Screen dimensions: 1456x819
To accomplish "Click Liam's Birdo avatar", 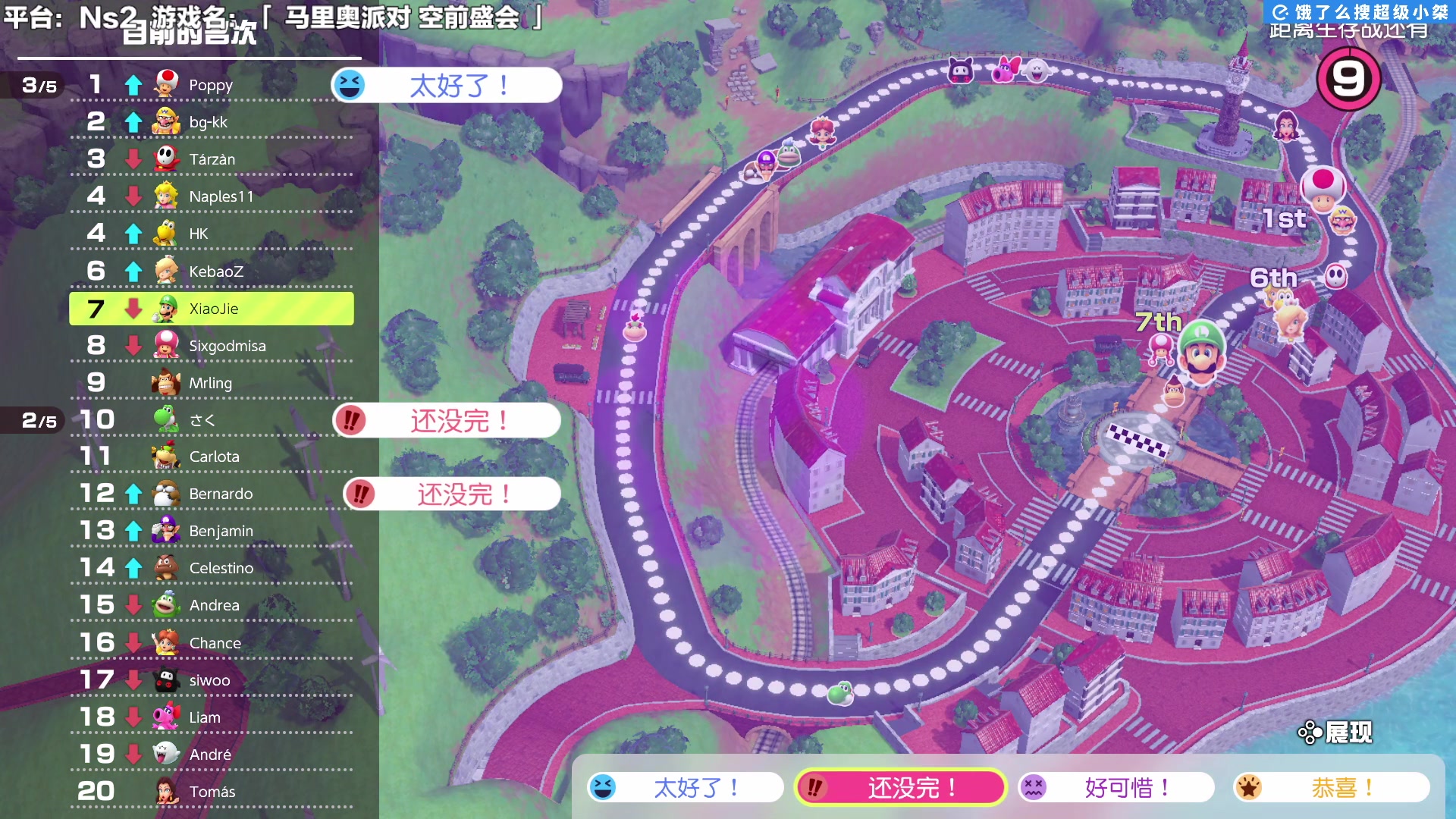I will [x=166, y=717].
